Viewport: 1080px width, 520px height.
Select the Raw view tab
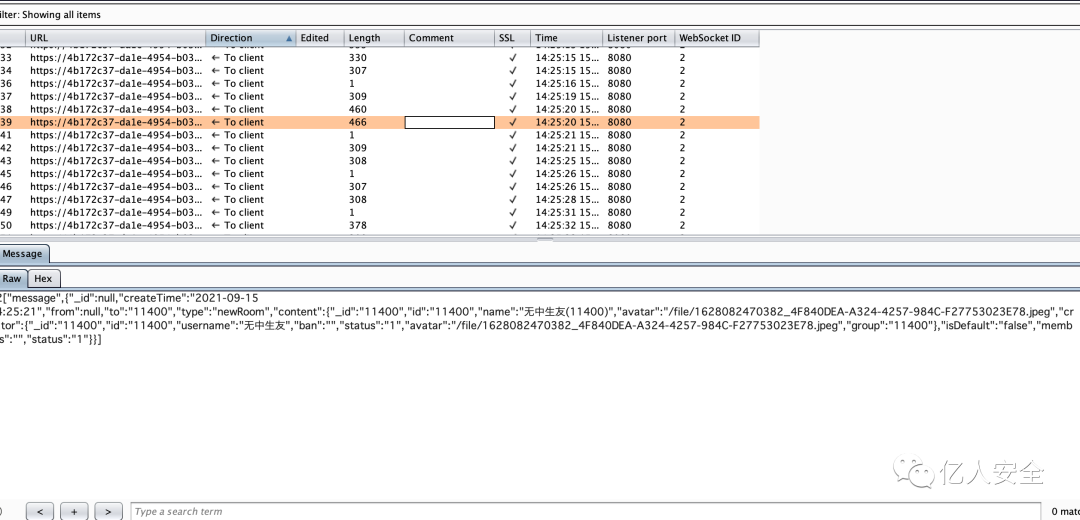click(x=13, y=278)
